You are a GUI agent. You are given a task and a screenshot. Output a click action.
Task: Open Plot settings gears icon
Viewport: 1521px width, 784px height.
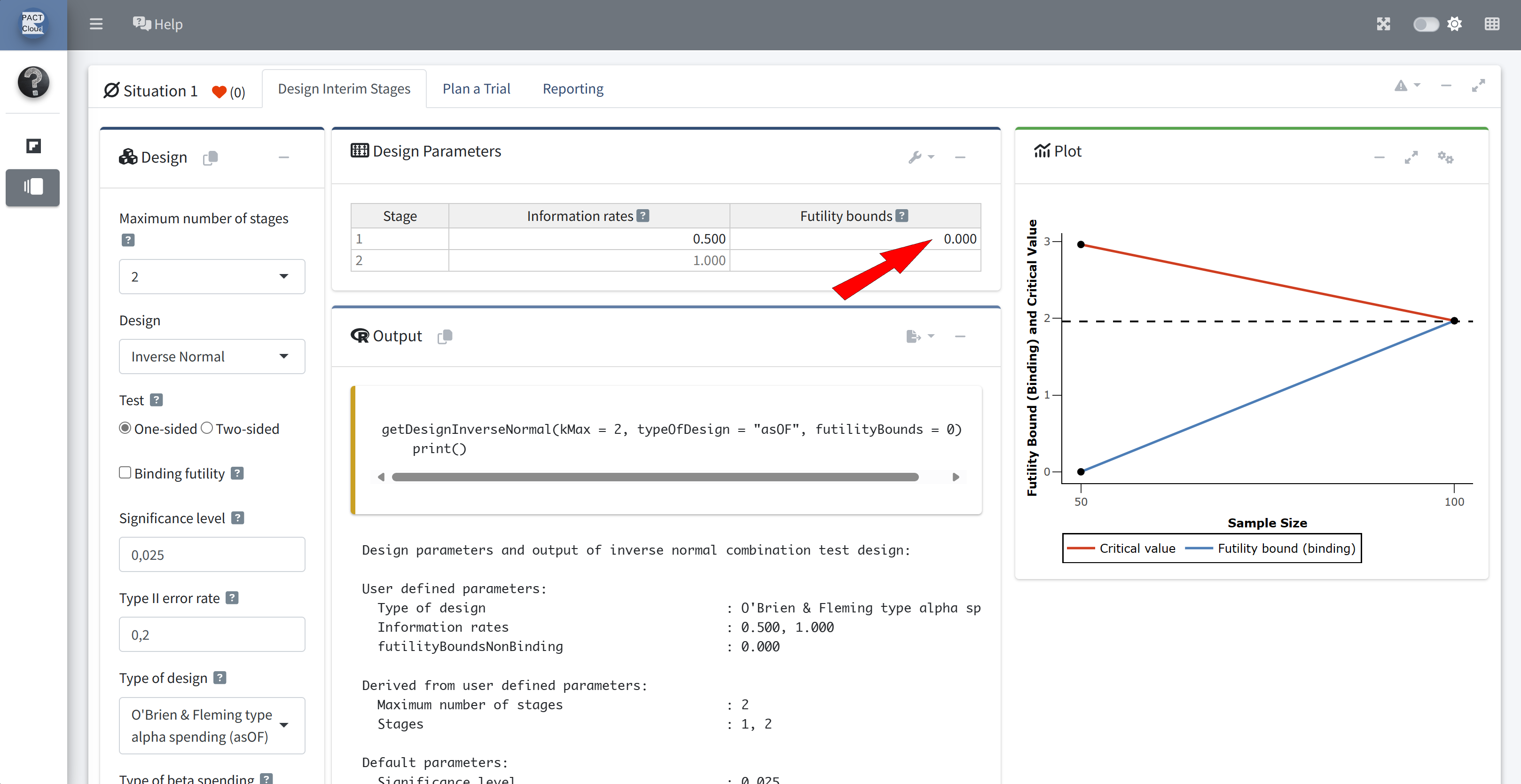[1445, 157]
